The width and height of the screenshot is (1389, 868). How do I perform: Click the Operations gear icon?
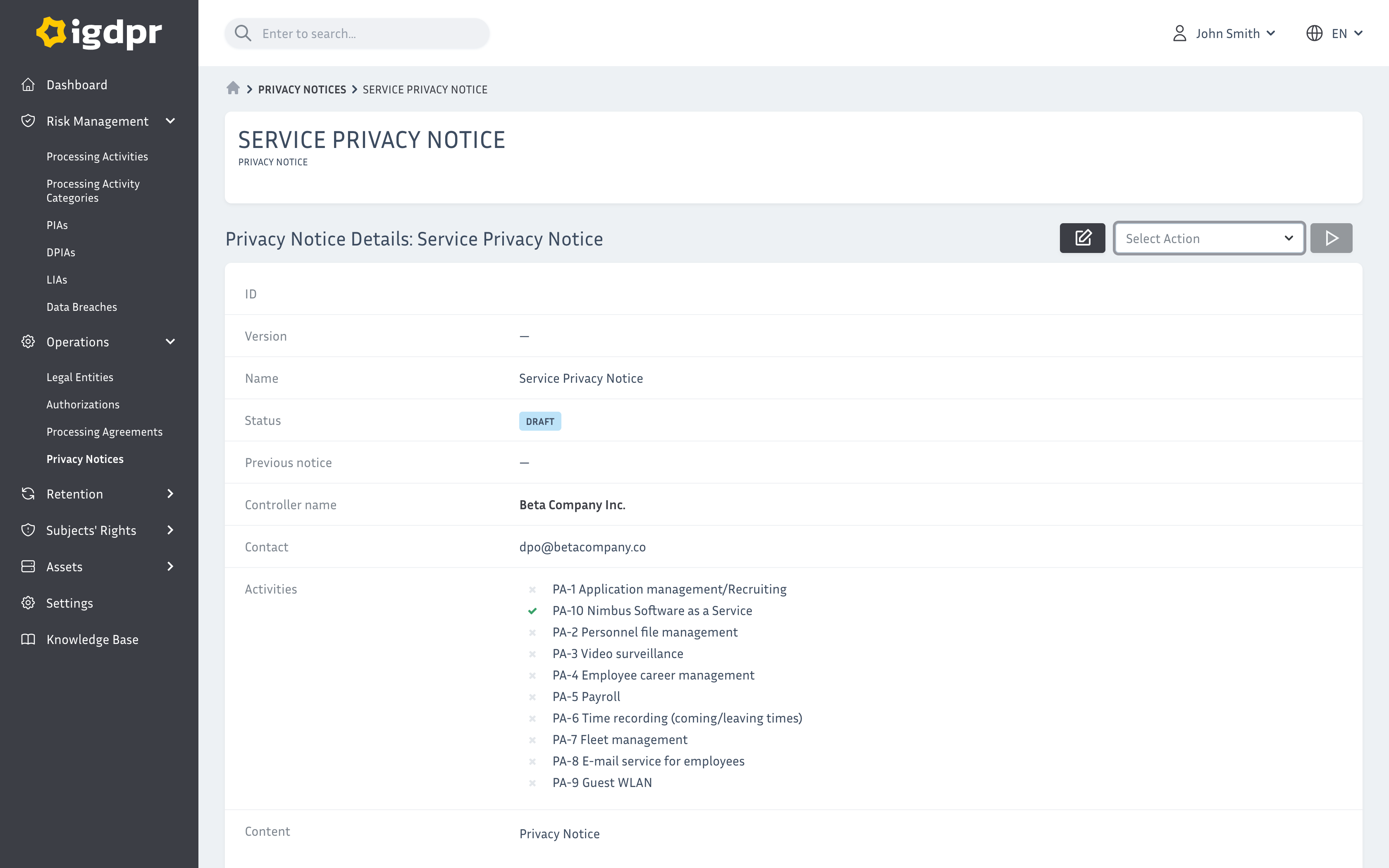28,341
